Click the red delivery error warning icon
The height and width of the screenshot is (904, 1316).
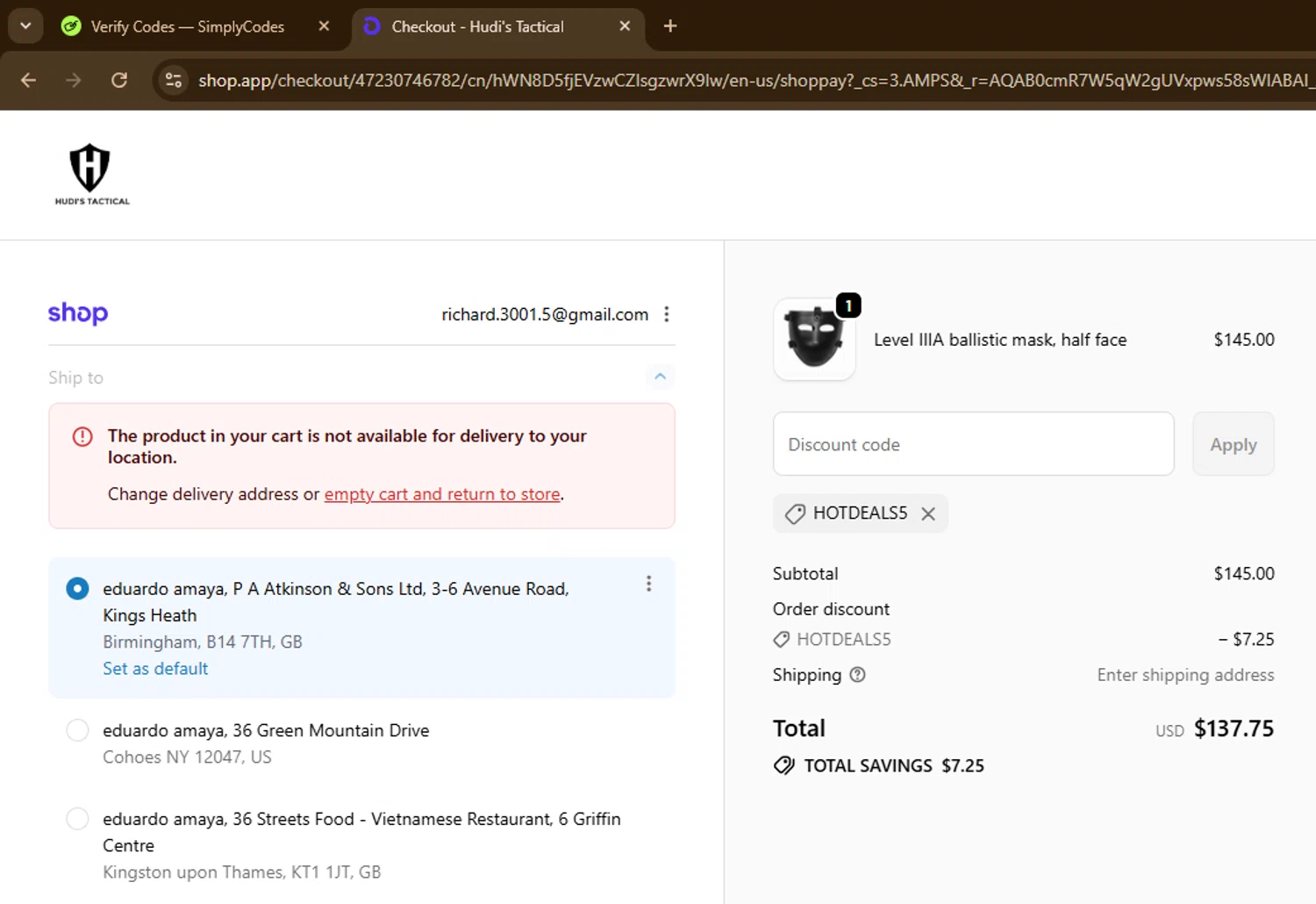(x=82, y=436)
